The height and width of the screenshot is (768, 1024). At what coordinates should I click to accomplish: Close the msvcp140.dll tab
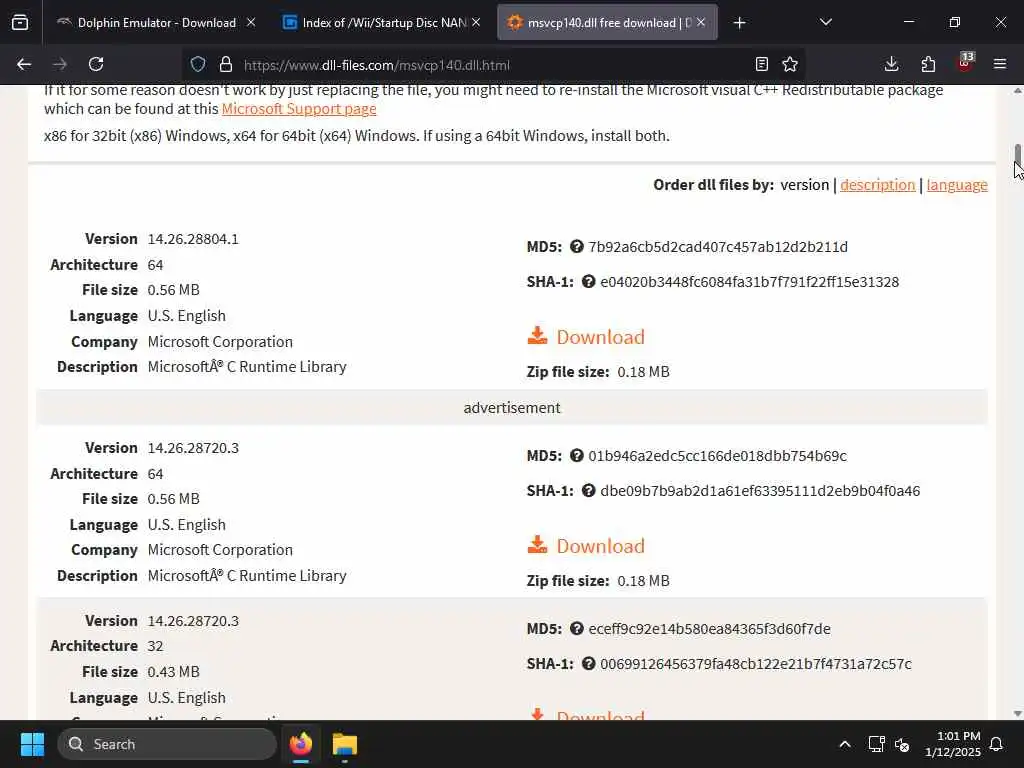click(x=701, y=23)
